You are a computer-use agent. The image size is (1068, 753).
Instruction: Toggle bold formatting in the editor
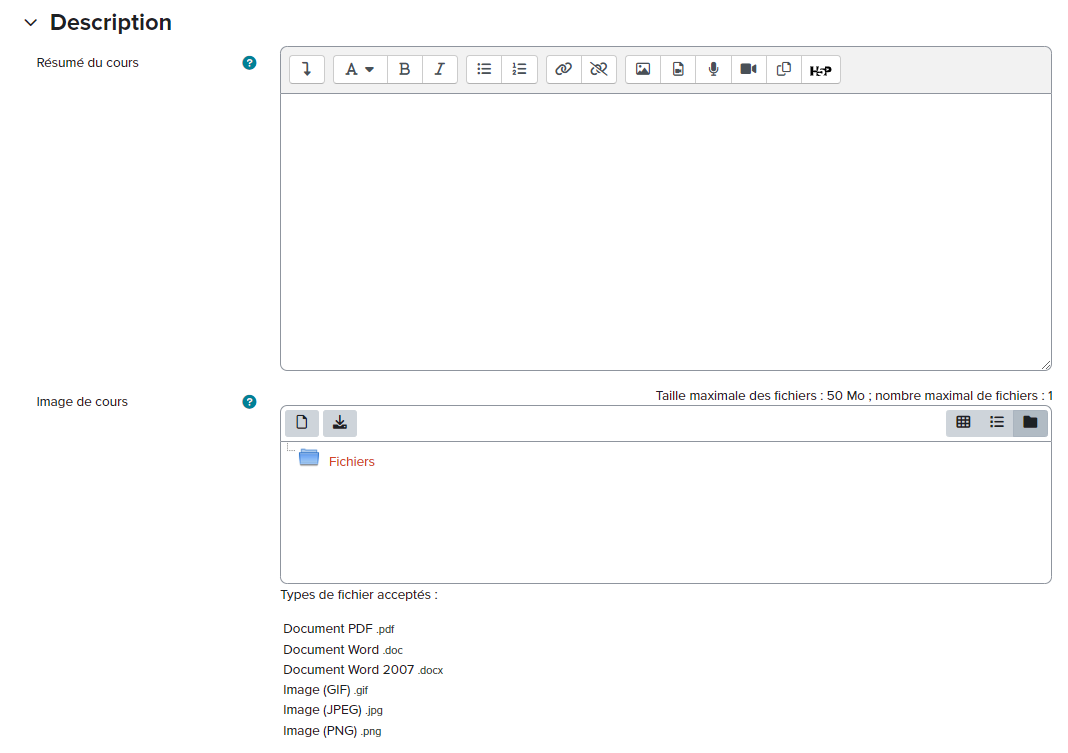click(x=404, y=70)
